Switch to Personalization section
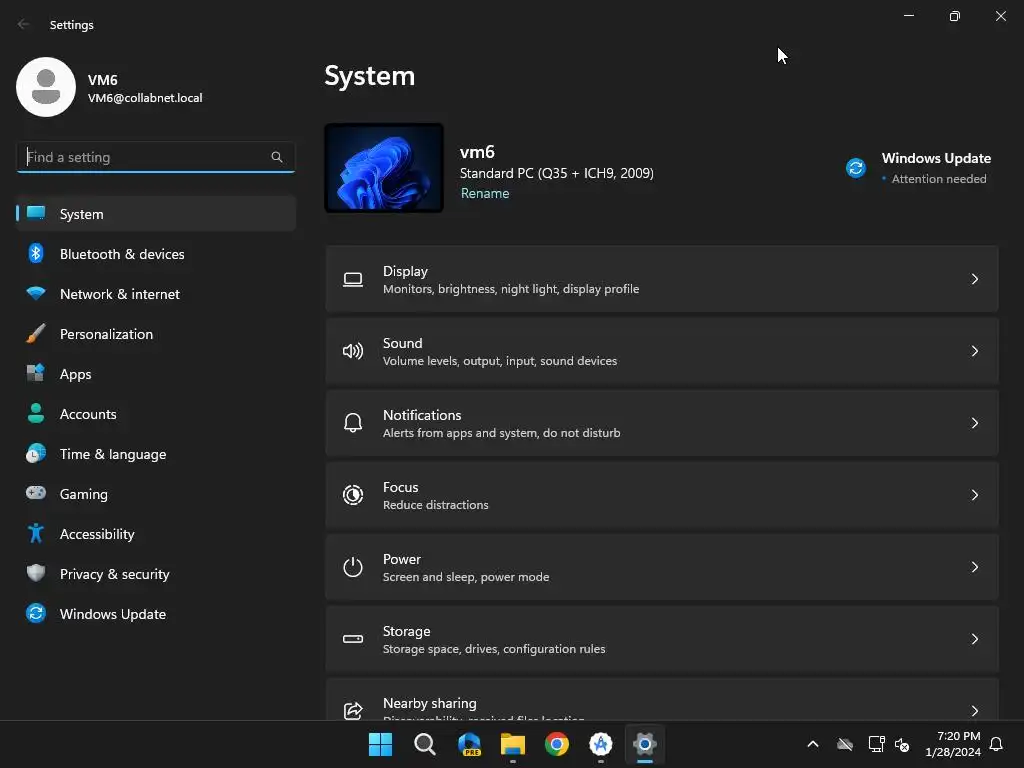This screenshot has width=1024, height=768. point(156,334)
